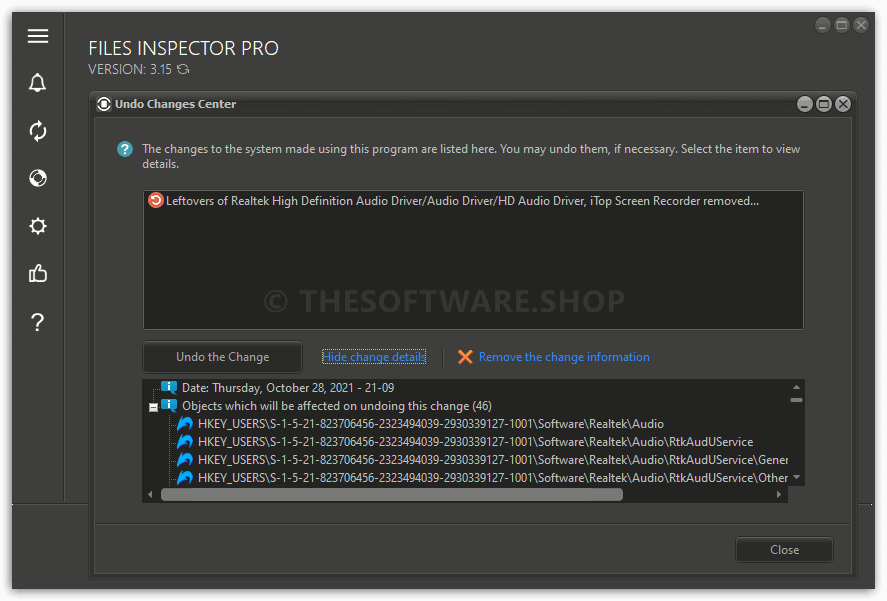The image size is (887, 601).
Task: Click the registry icon of Realtek\Audio key
Action: click(185, 423)
